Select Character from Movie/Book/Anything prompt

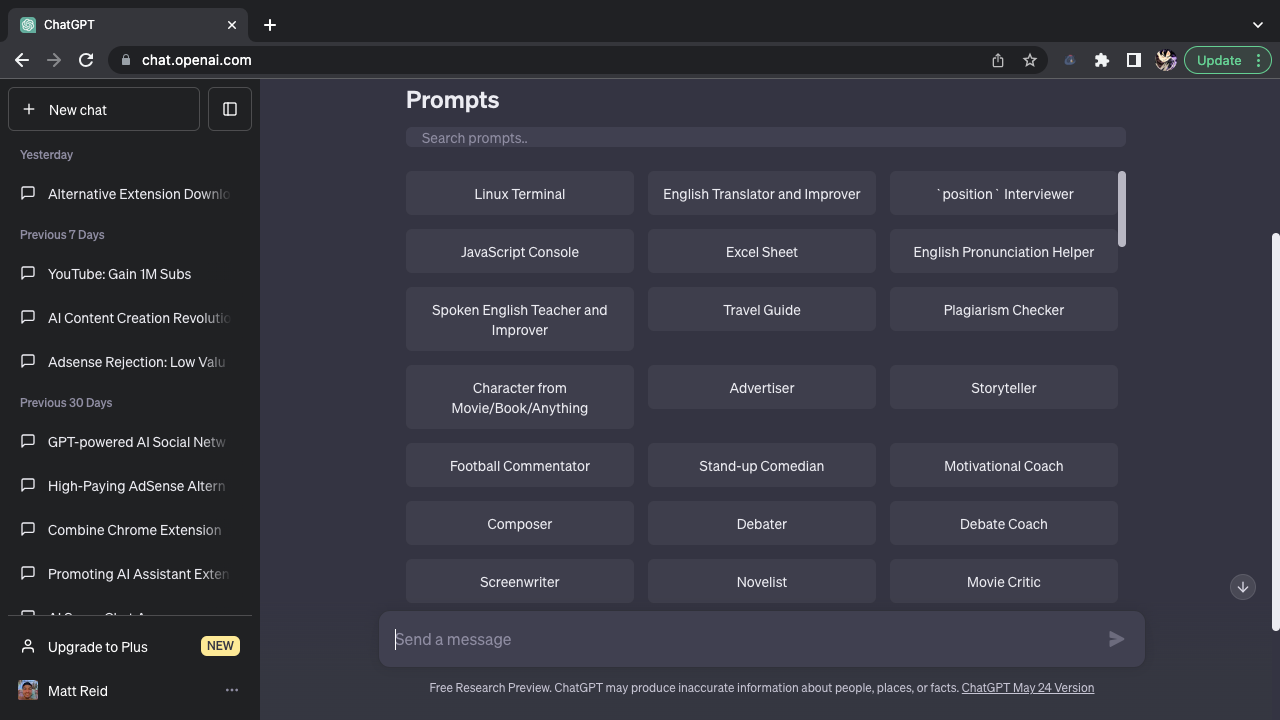point(520,397)
